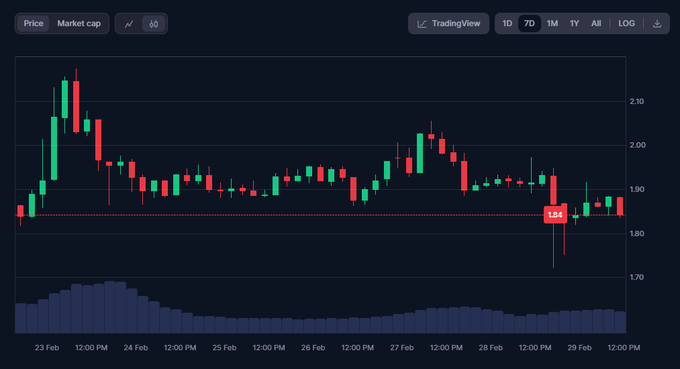Click the 25 Feb date label
Image resolution: width=680 pixels, height=369 pixels.
click(x=224, y=348)
